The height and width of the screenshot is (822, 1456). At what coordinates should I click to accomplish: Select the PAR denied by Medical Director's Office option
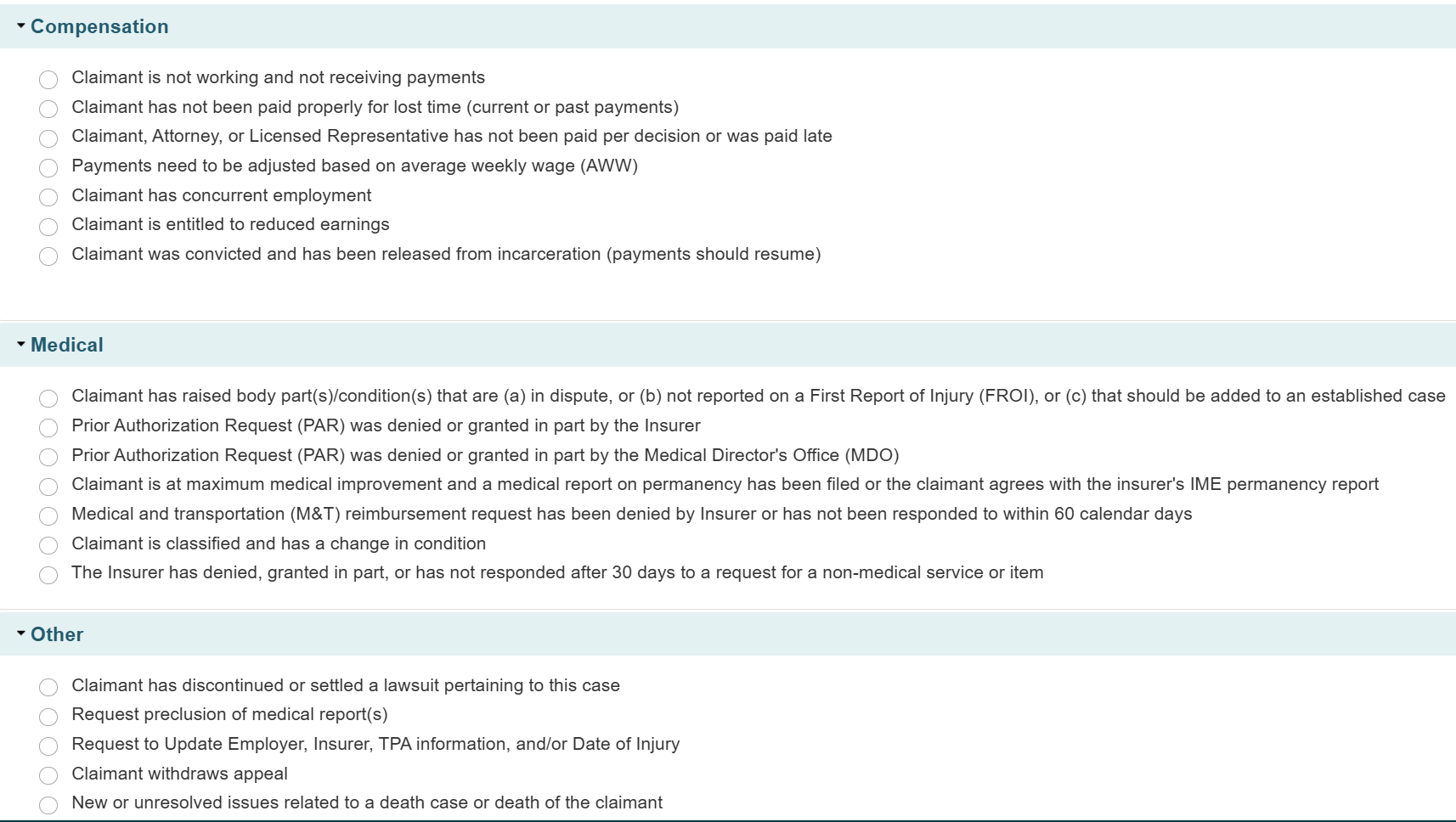(48, 457)
